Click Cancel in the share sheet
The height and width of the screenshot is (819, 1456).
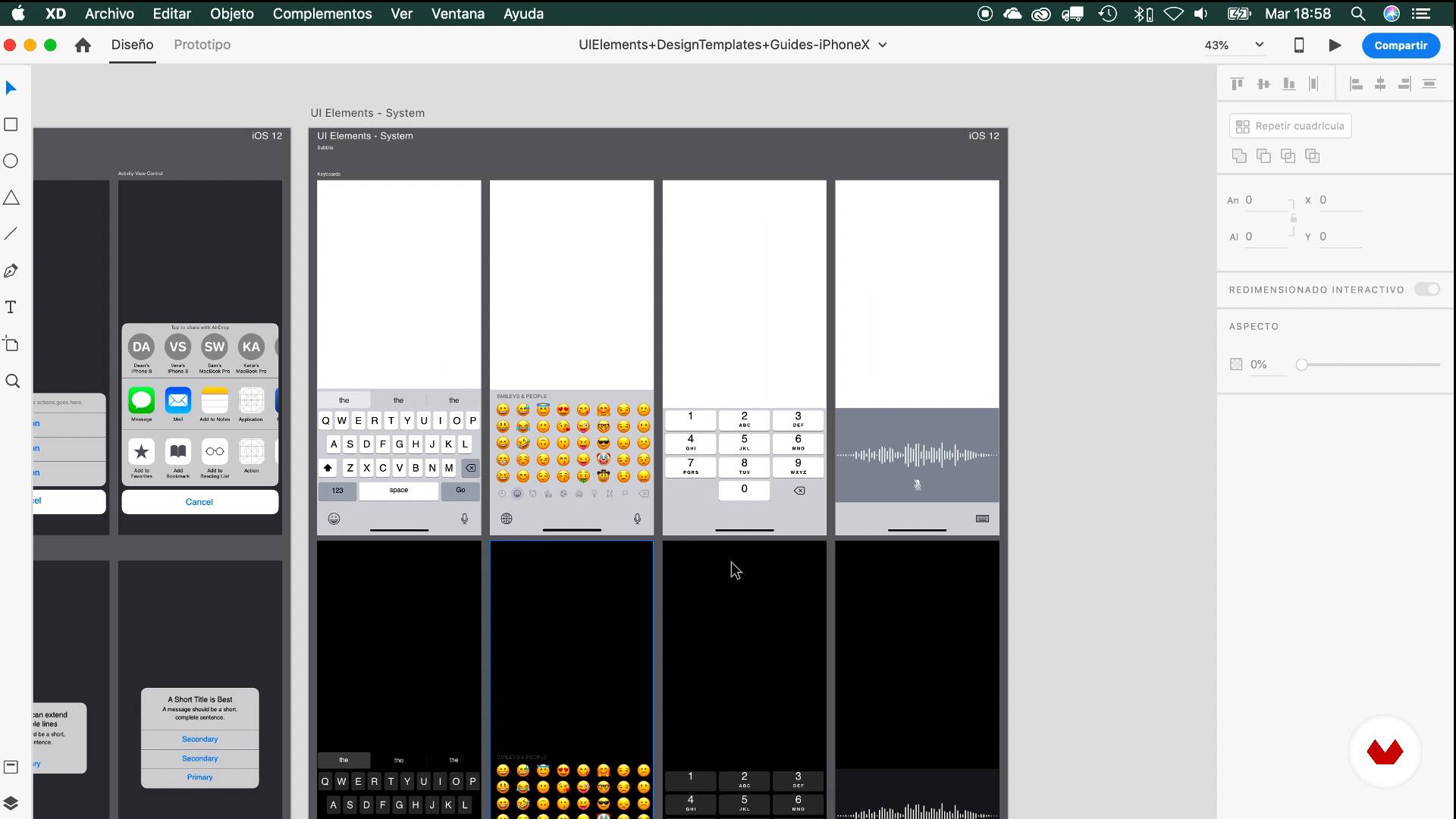point(199,502)
